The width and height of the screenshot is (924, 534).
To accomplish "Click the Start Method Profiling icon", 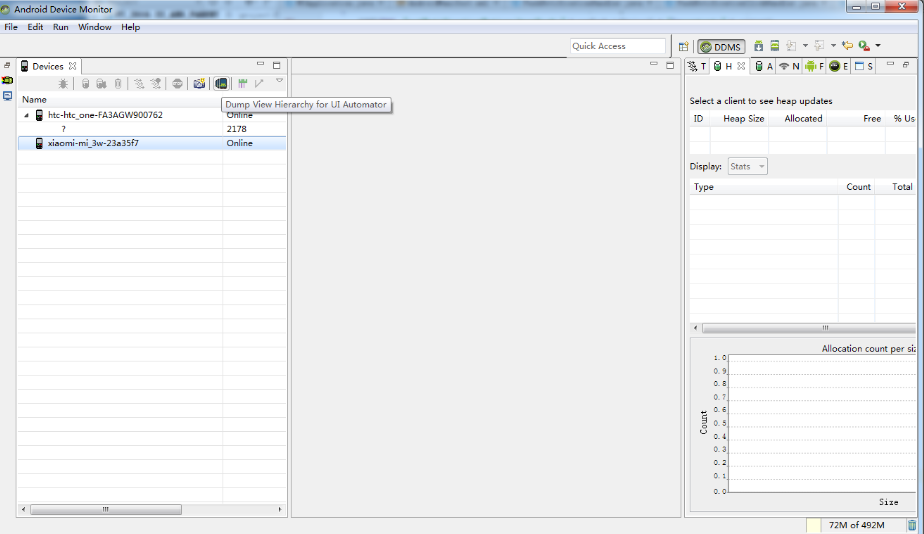I will [156, 84].
